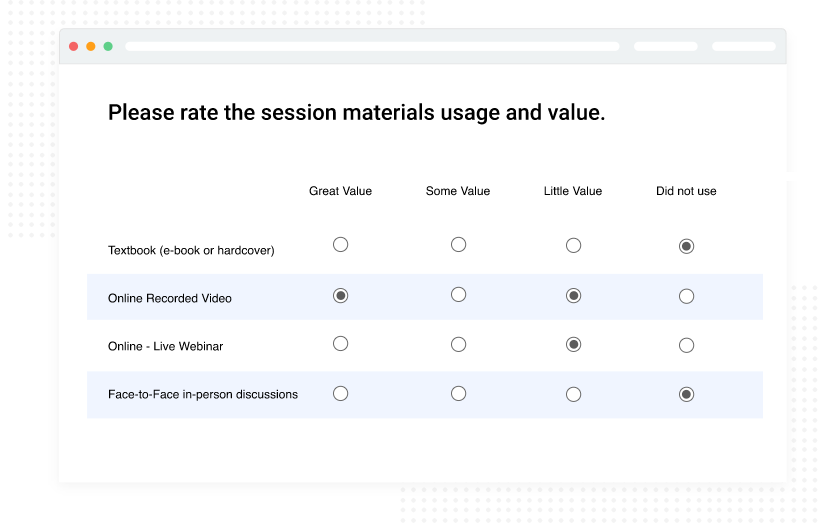Click the Textbook (e-book or hardcover) label
This screenshot has width=818, height=523.
tap(191, 250)
